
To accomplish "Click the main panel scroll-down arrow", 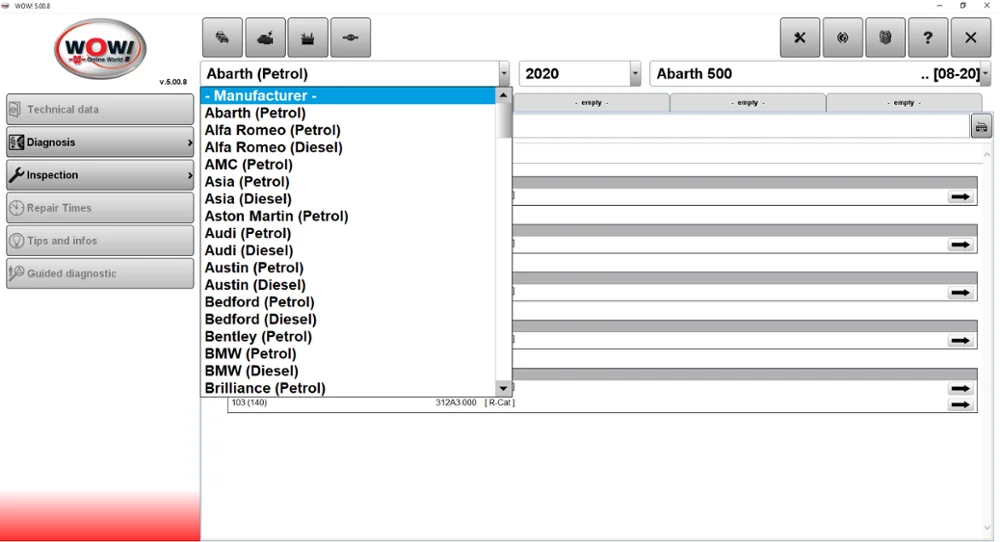I will [987, 528].
